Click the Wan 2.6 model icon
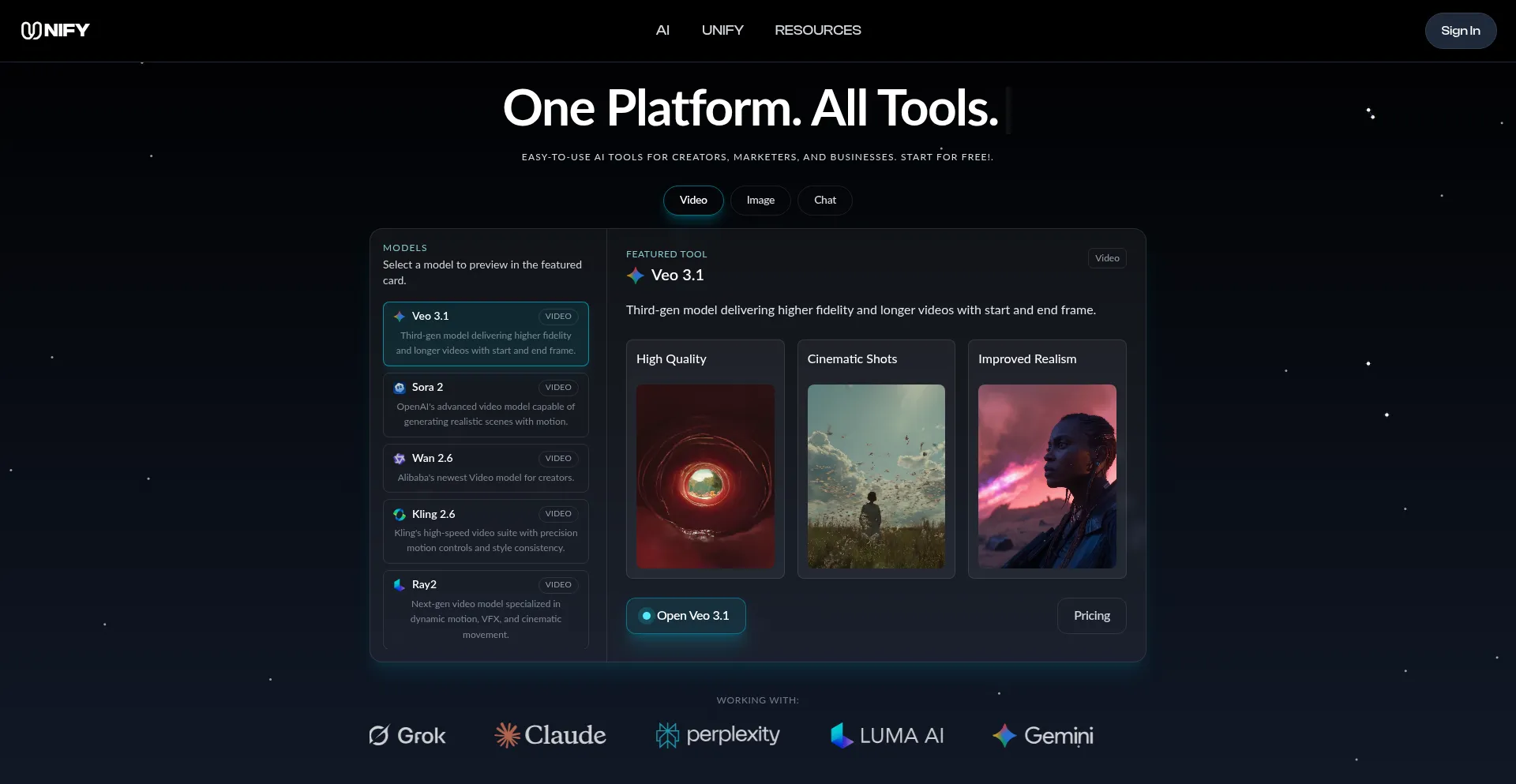The image size is (1516, 784). (400, 459)
